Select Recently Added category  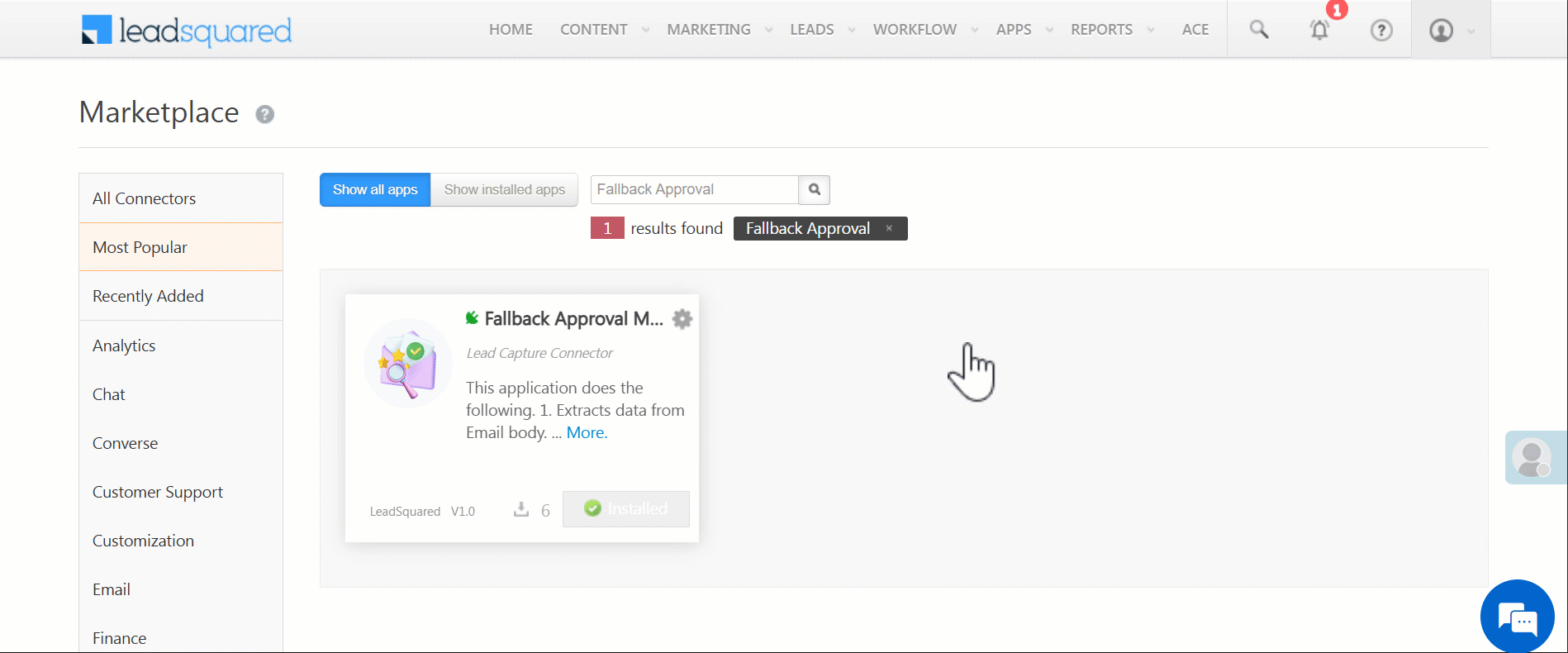181,296
